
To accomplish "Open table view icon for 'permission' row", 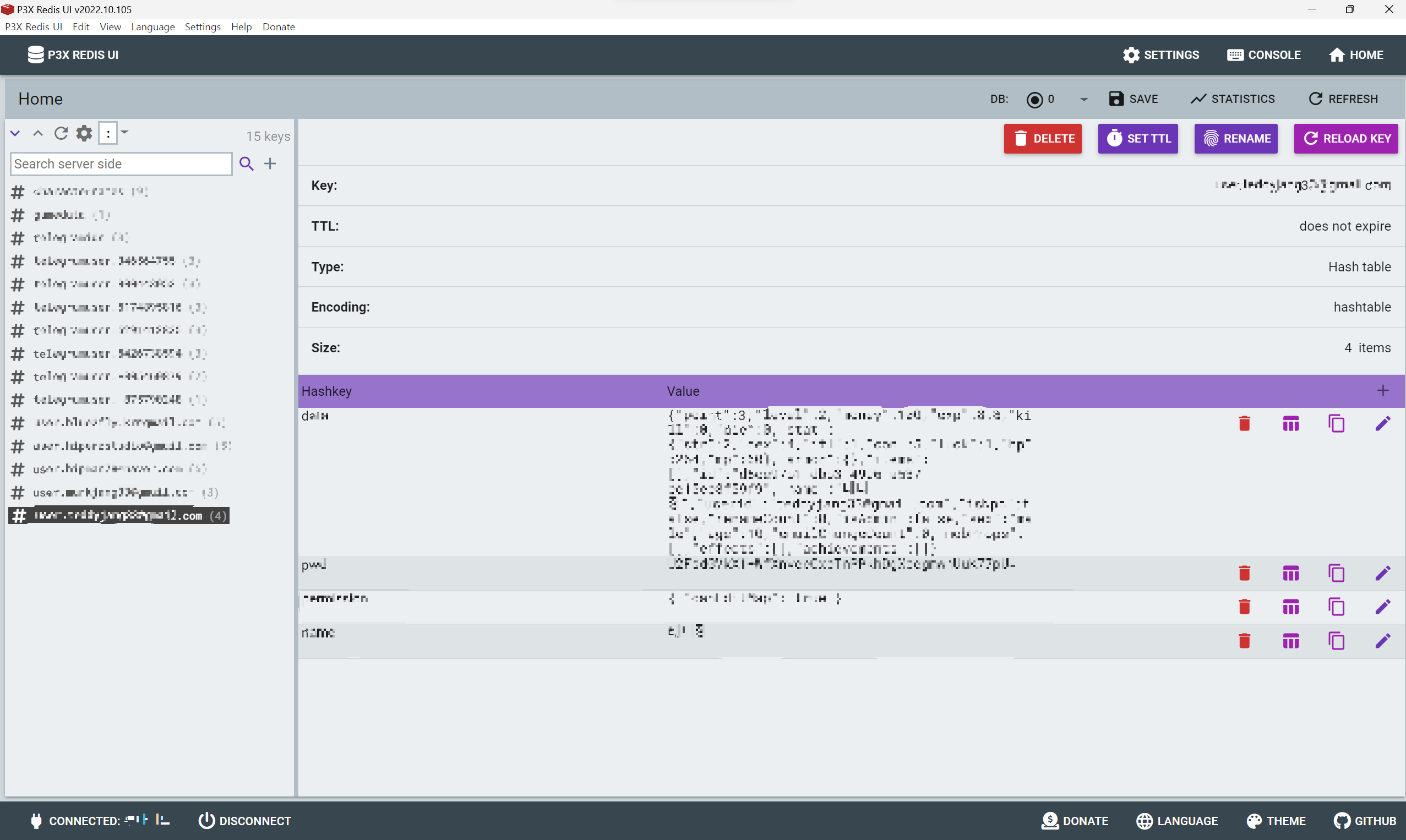I will 1290,607.
